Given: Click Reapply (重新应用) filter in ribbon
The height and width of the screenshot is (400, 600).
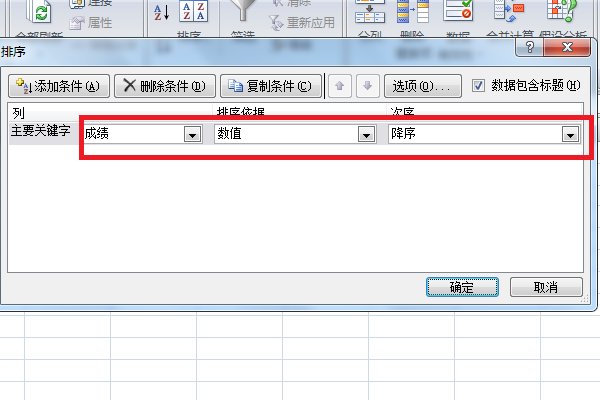Looking at the screenshot, I should (302, 23).
